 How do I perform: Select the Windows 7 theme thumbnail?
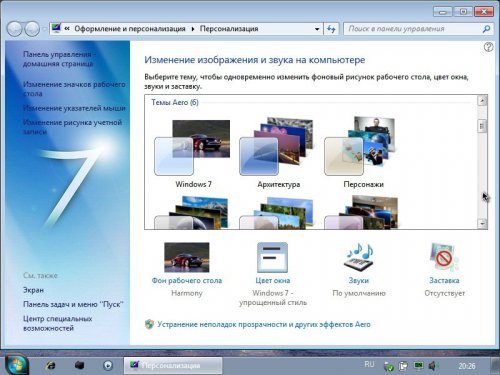193,147
